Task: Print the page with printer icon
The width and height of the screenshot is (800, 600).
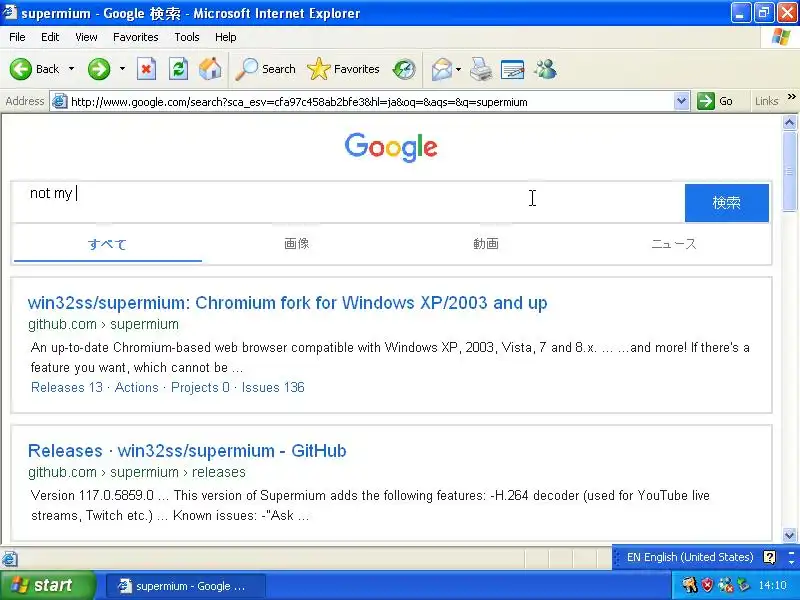Action: coord(481,69)
